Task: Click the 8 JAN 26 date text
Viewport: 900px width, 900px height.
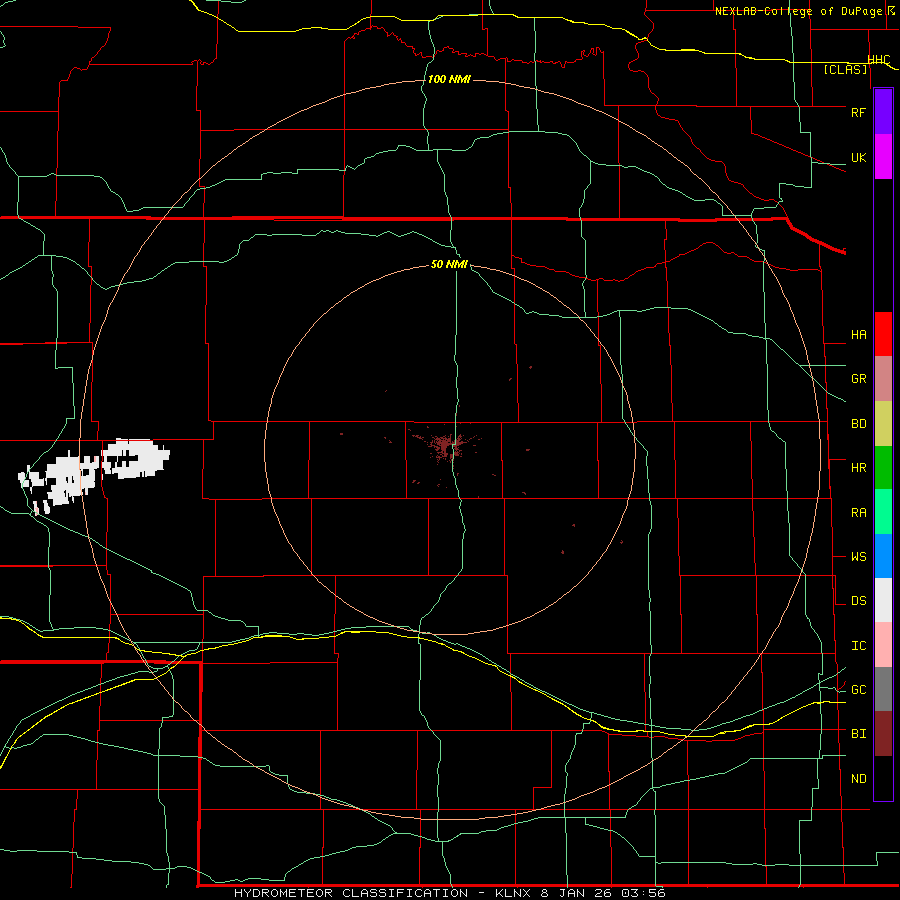Action: (x=576, y=893)
